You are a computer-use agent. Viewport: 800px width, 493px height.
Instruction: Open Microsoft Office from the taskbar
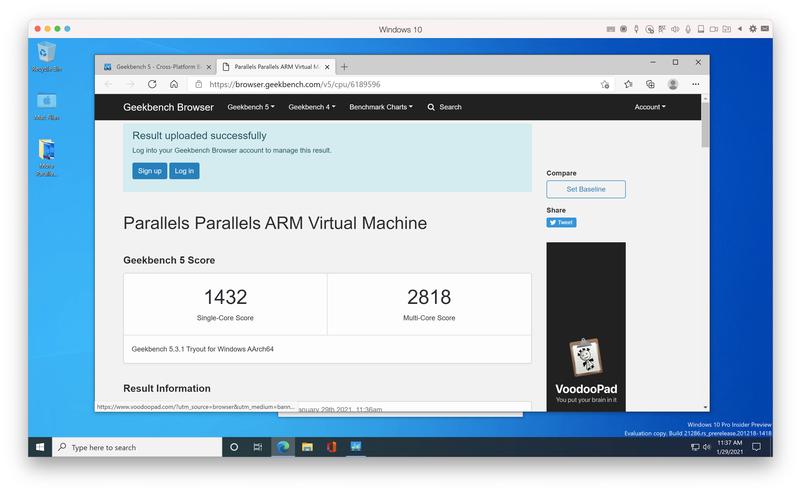coord(331,447)
